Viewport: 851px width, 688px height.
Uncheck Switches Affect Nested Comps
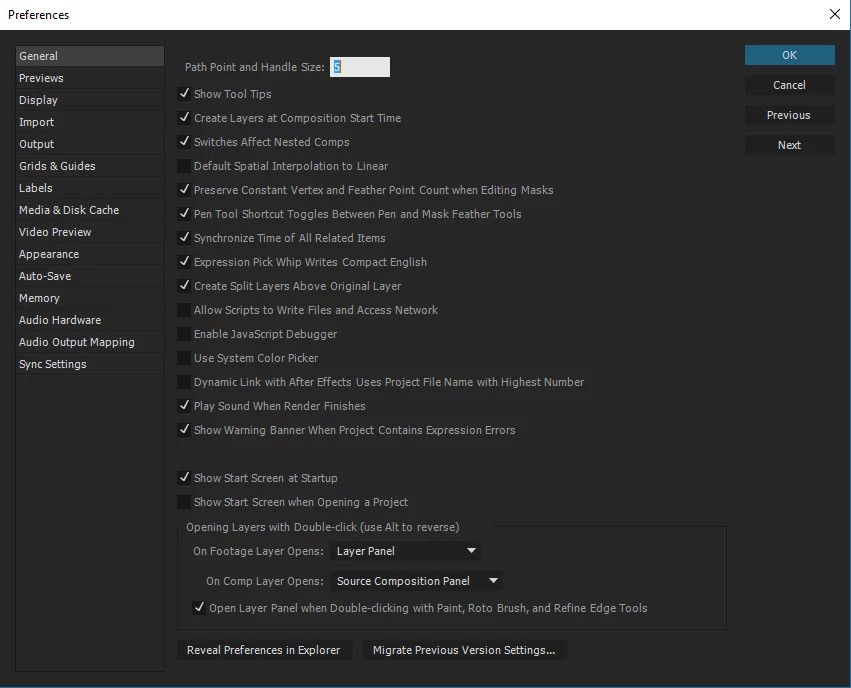tap(184, 141)
